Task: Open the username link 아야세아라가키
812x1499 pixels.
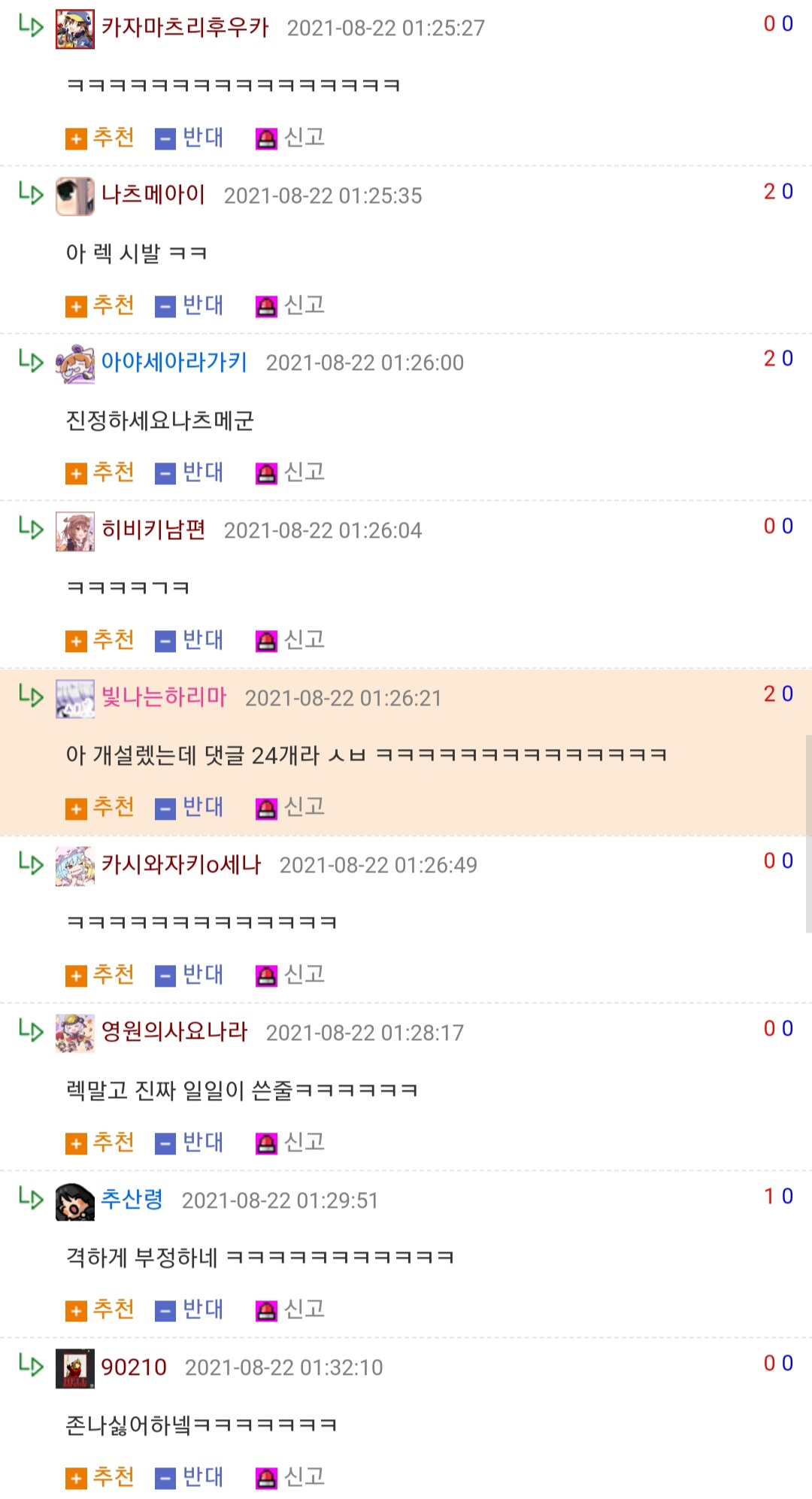Action: coord(174,363)
